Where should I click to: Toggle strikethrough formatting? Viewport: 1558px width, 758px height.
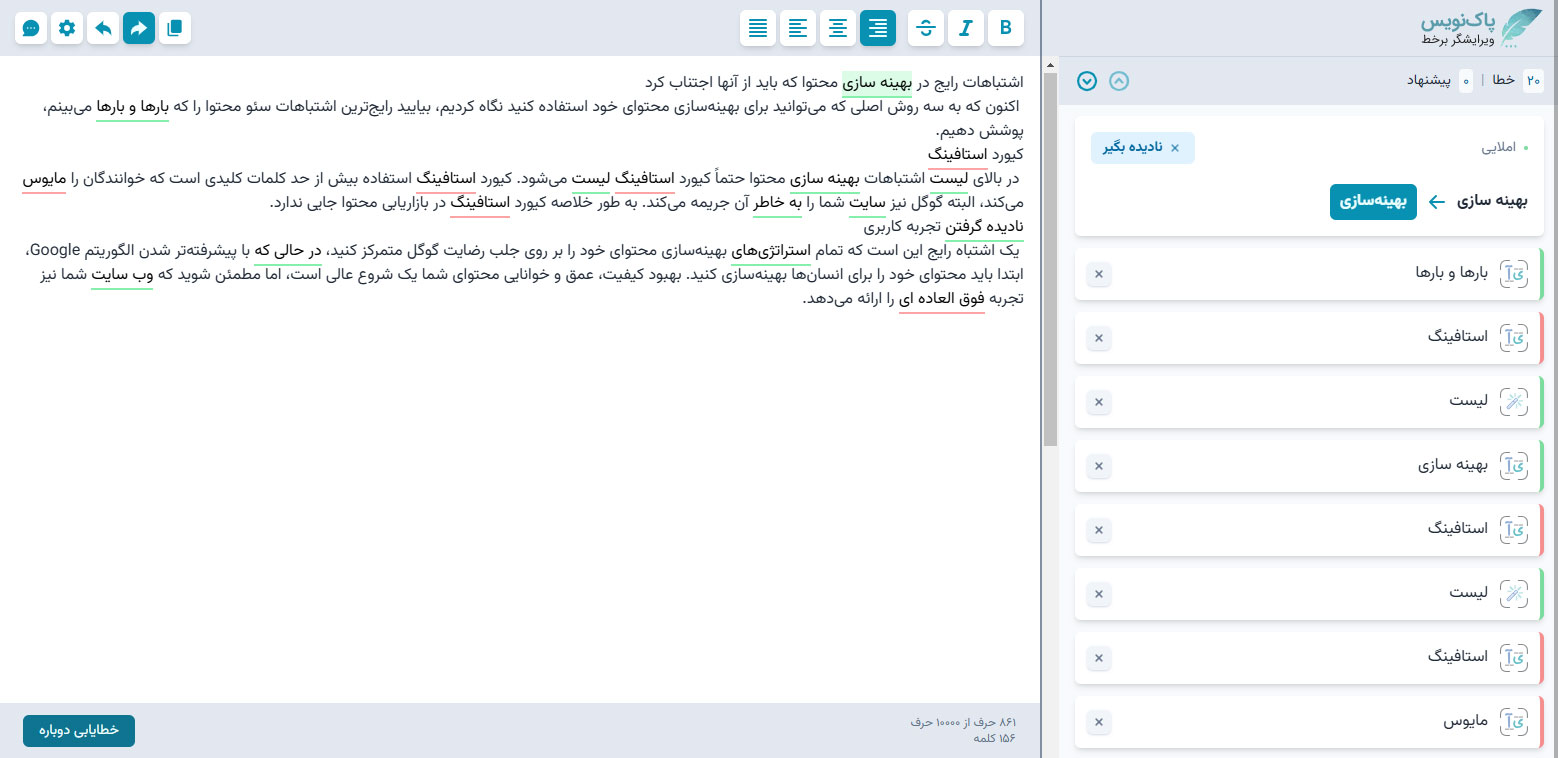pos(926,28)
